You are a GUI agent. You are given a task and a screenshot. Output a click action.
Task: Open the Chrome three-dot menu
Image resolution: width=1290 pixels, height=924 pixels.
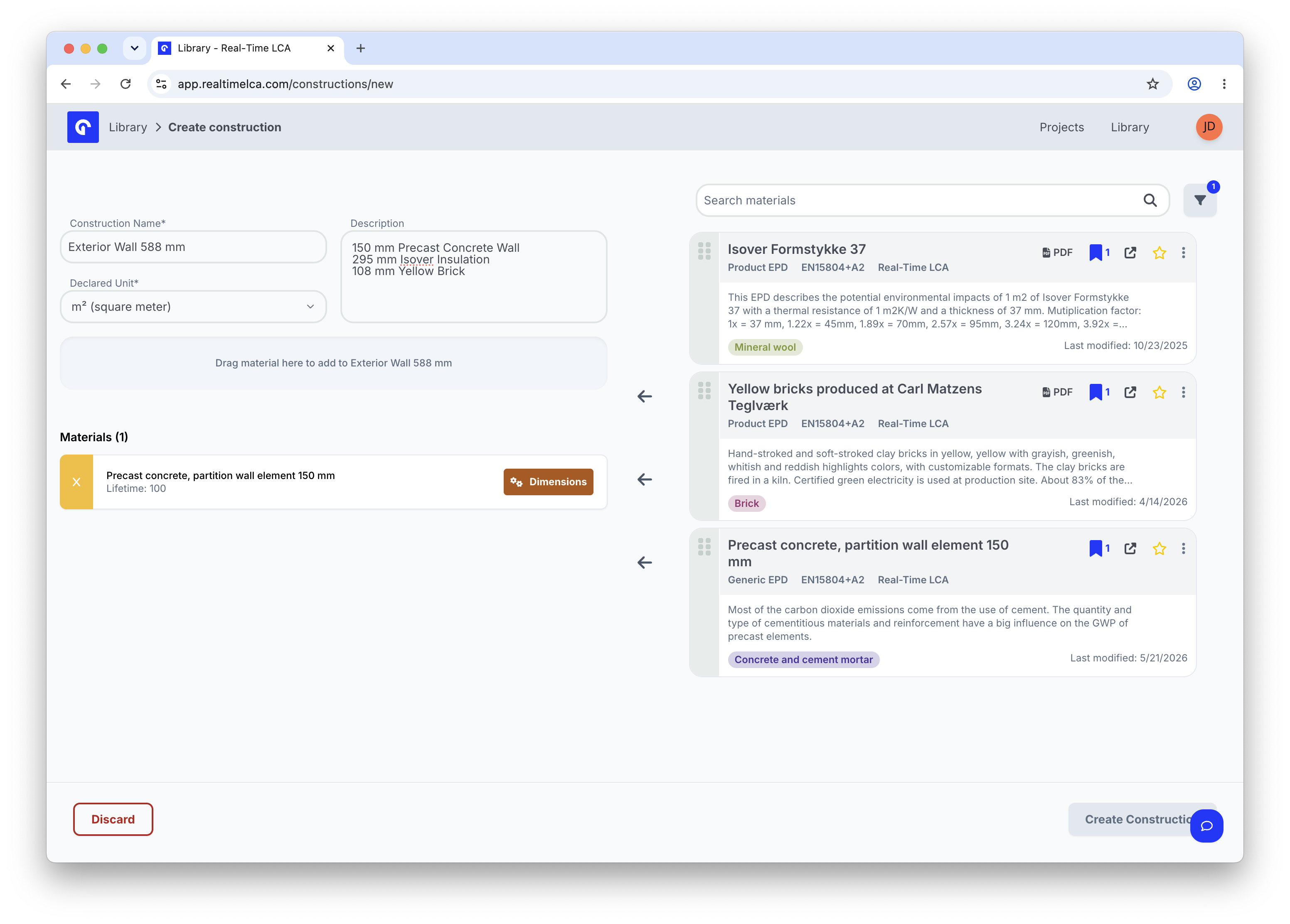[x=1224, y=84]
